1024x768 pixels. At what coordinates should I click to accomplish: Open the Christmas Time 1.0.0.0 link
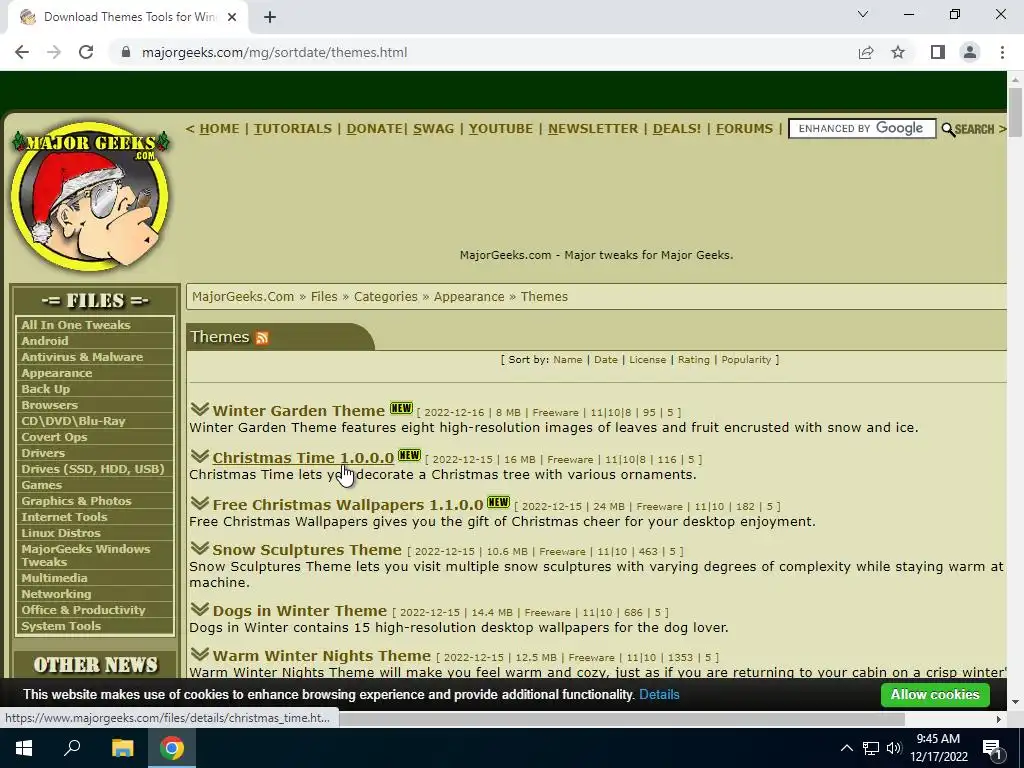(x=303, y=458)
